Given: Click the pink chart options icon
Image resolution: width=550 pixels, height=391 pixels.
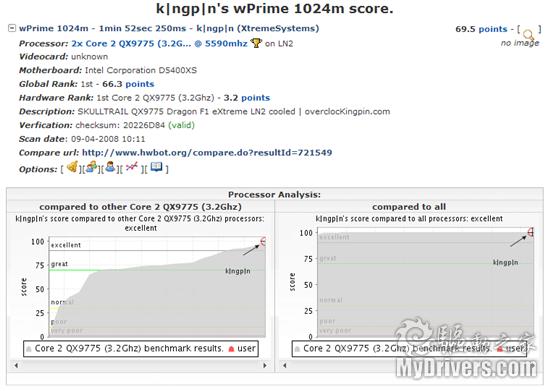Looking at the screenshot, I should pyautogui.click(x=132, y=167).
